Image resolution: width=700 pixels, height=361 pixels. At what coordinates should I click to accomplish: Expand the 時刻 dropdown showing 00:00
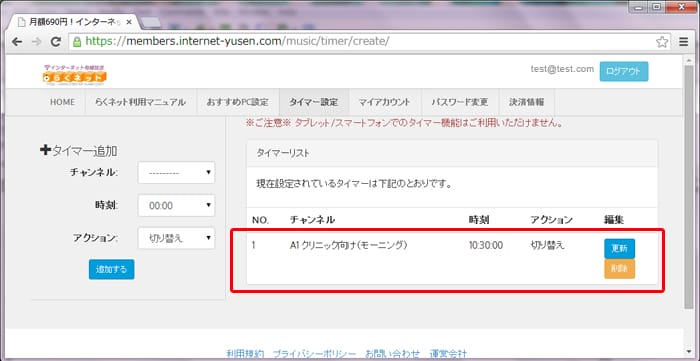pos(176,205)
